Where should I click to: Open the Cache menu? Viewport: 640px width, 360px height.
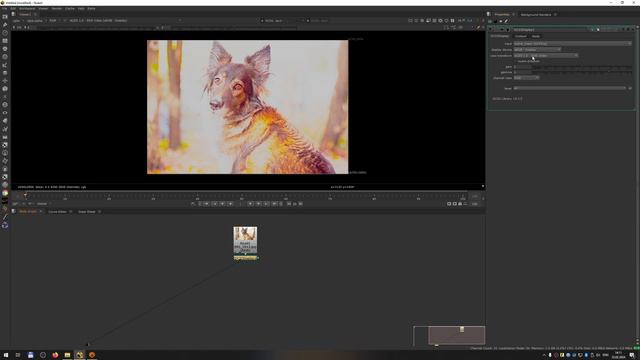click(x=70, y=8)
